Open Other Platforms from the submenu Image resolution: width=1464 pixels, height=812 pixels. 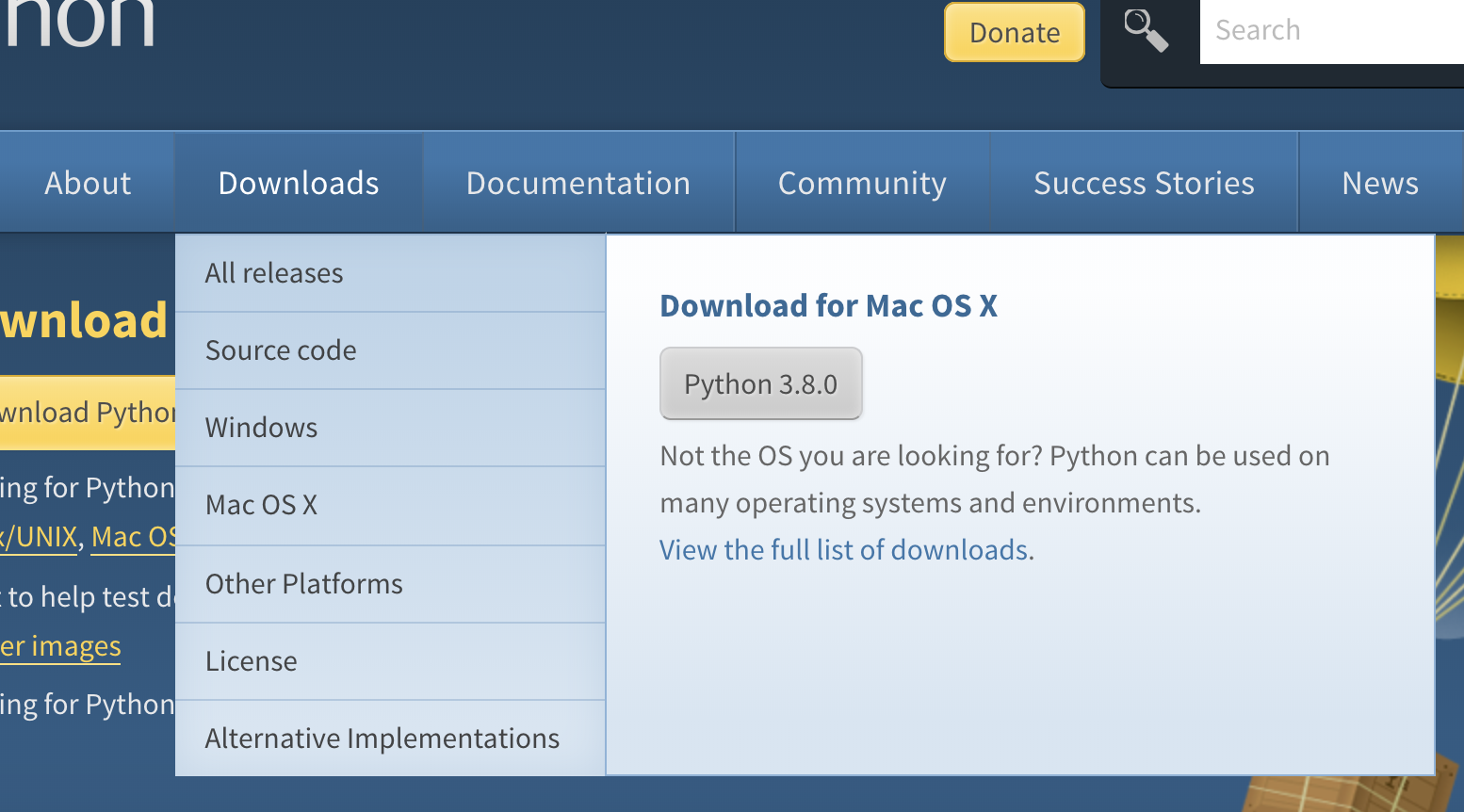(x=303, y=584)
